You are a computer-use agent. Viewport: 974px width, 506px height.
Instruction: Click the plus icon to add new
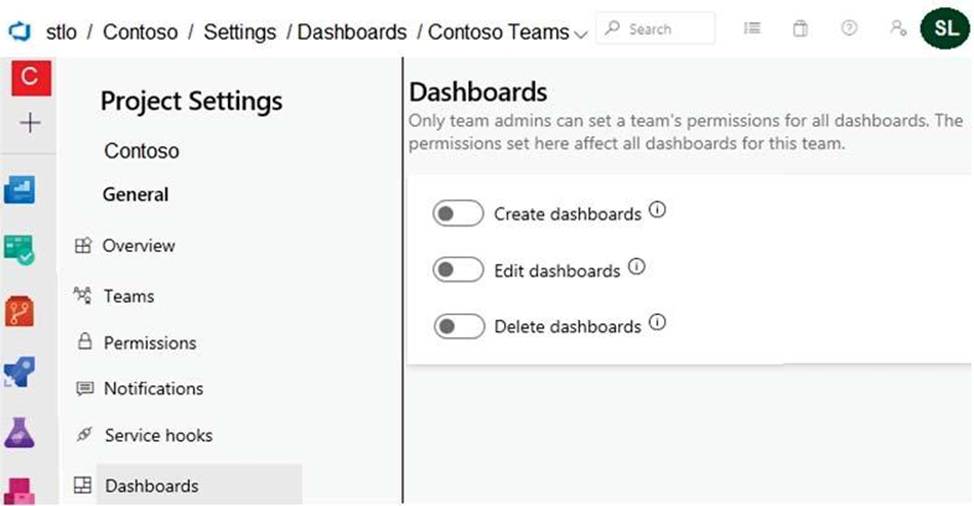[x=31, y=123]
